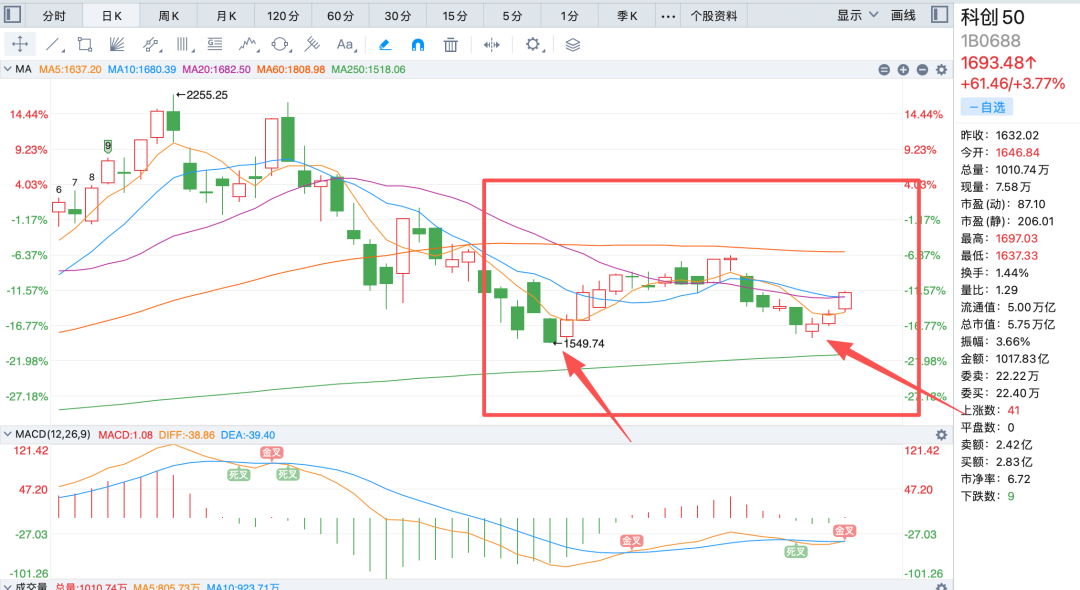Switch to the 日K tab

112,16
